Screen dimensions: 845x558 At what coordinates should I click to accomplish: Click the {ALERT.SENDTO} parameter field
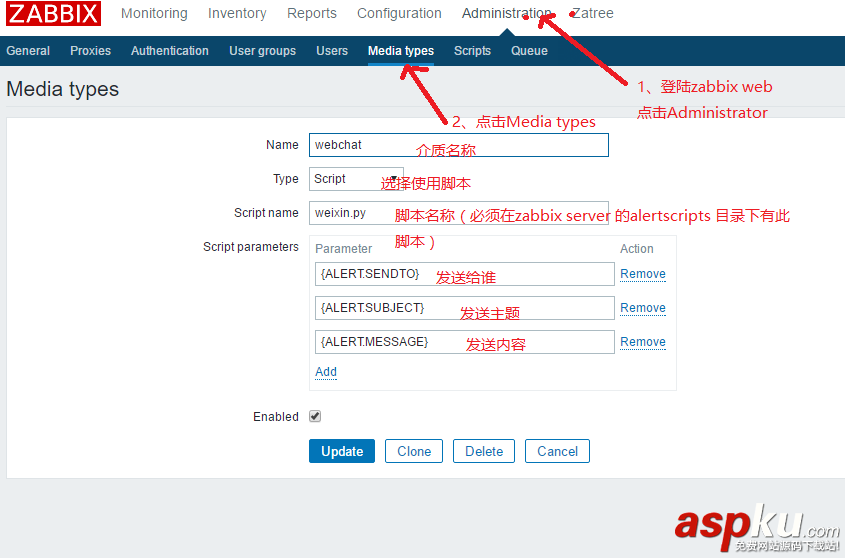pyautogui.click(x=465, y=274)
